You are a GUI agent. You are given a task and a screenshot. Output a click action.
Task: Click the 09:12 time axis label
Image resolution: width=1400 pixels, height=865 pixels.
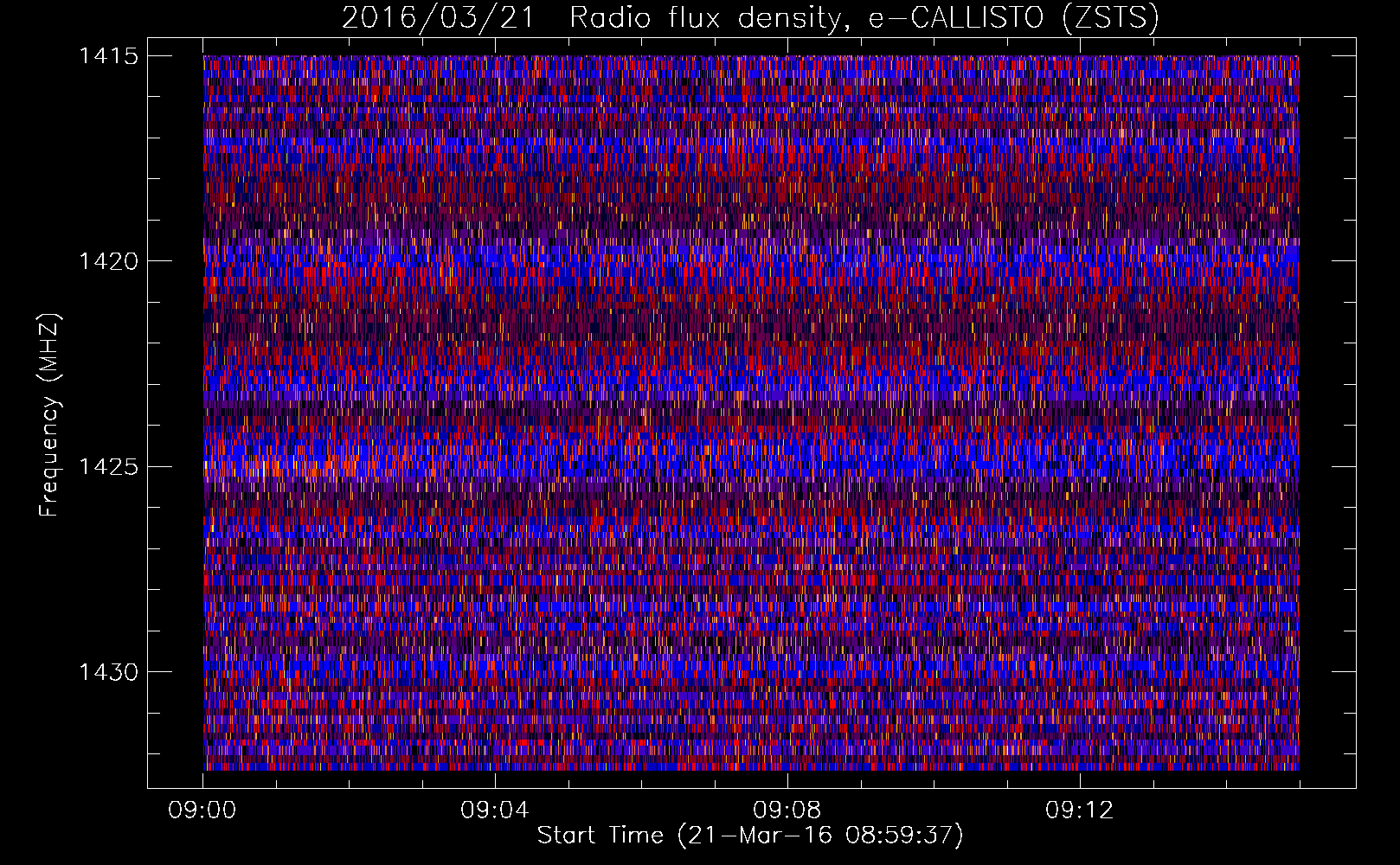[1080, 811]
